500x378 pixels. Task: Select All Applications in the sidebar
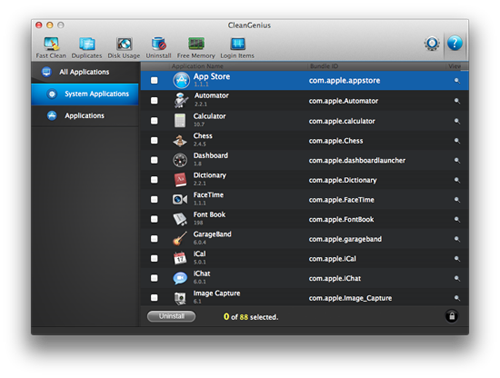coord(85,72)
